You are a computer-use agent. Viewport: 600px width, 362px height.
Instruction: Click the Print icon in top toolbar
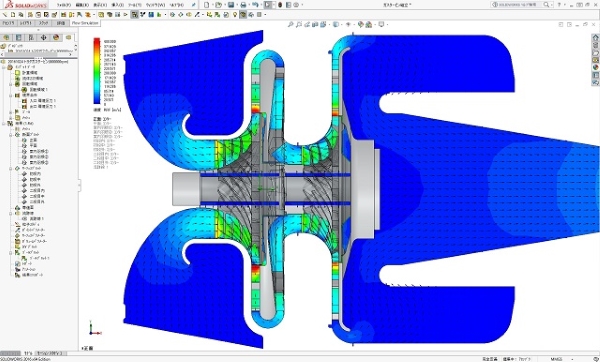(243, 5)
